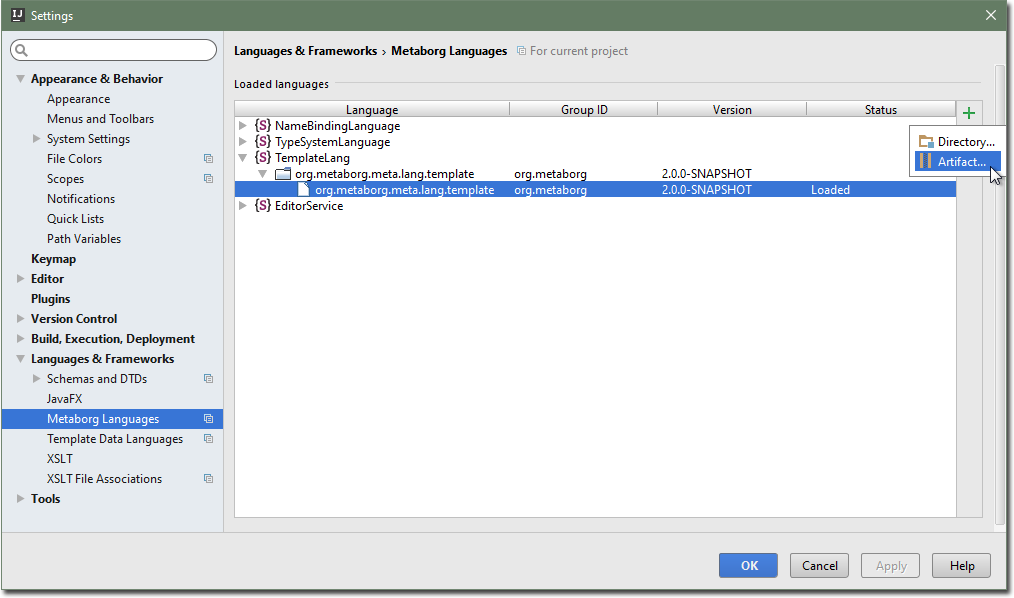Expand the EditorService row

243,206
